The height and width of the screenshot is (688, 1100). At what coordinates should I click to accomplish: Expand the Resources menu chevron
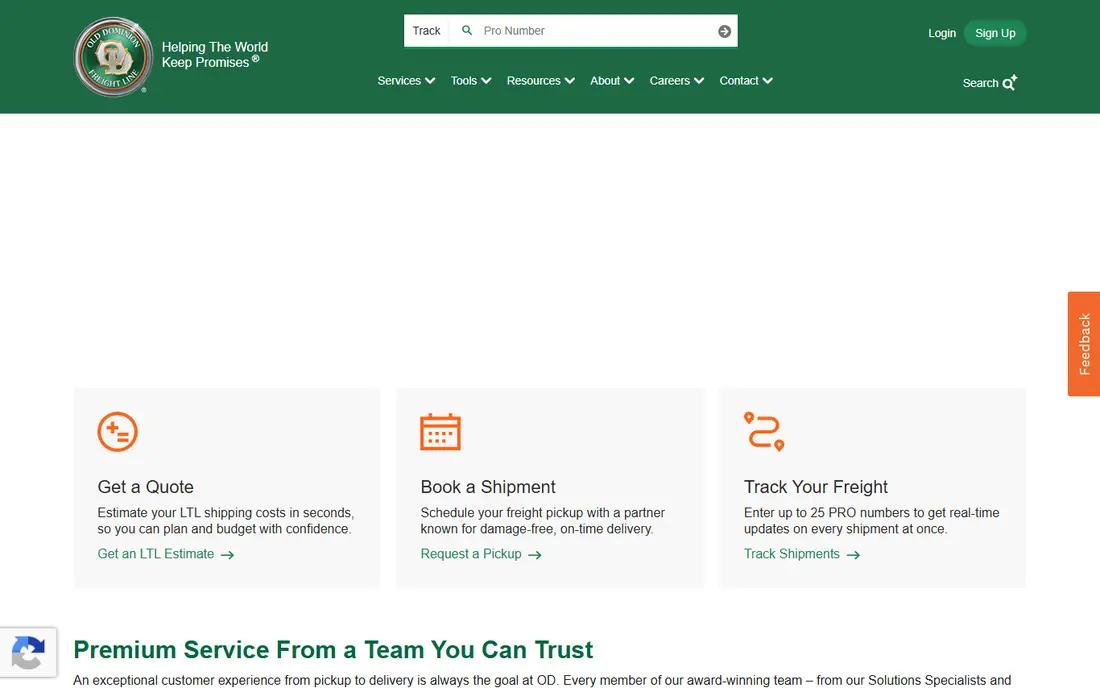(570, 81)
